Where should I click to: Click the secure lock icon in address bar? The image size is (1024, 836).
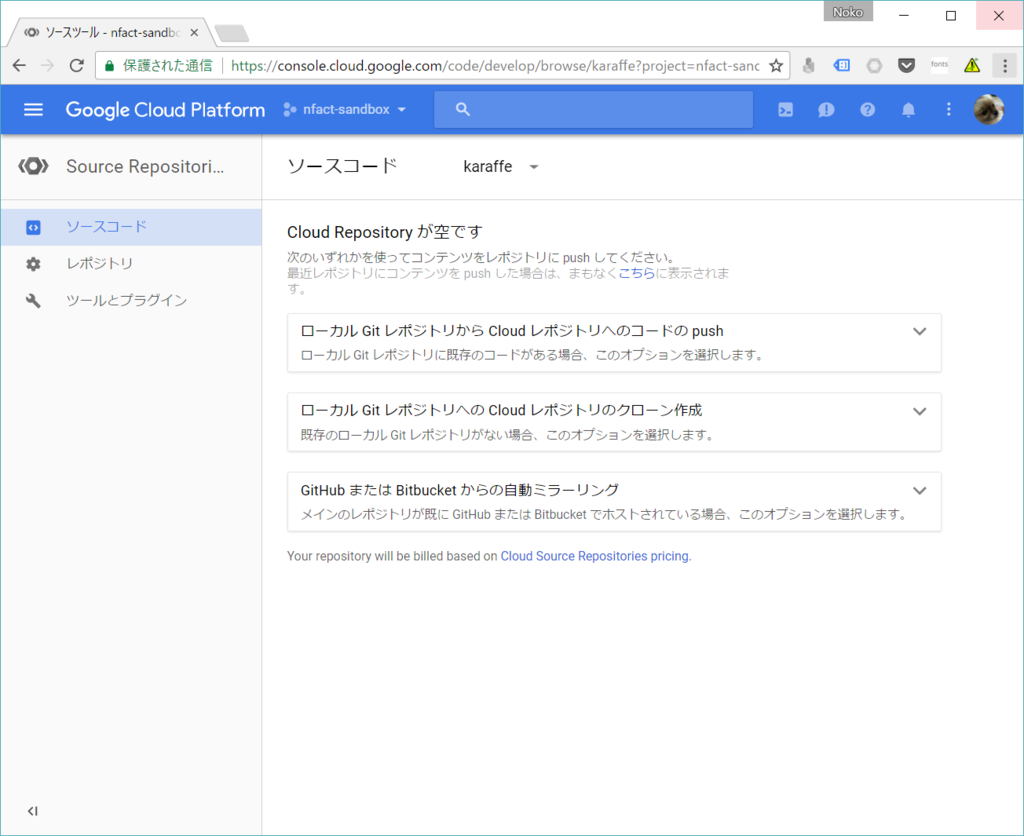(110, 65)
